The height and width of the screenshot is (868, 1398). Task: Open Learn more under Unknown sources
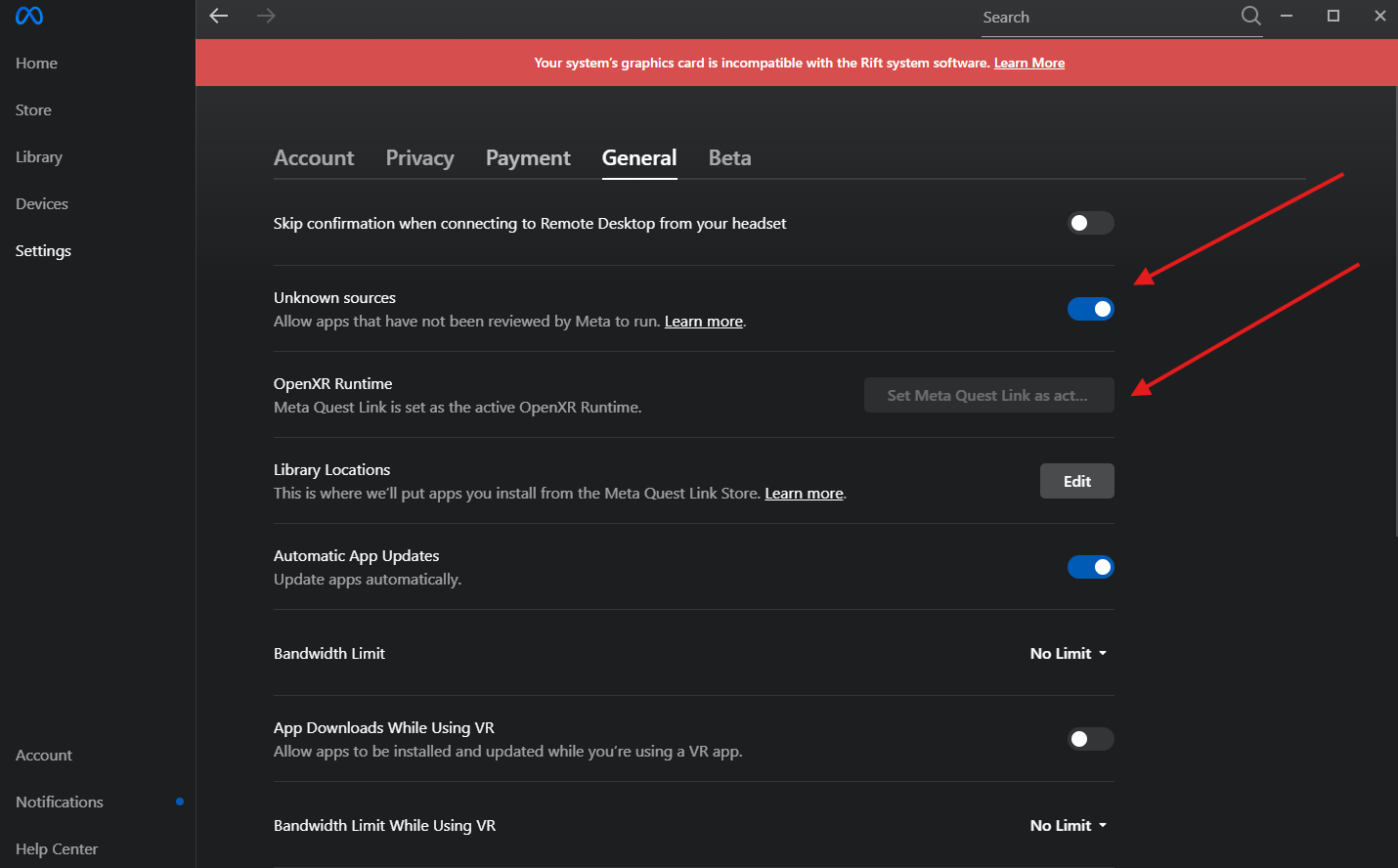pos(704,321)
